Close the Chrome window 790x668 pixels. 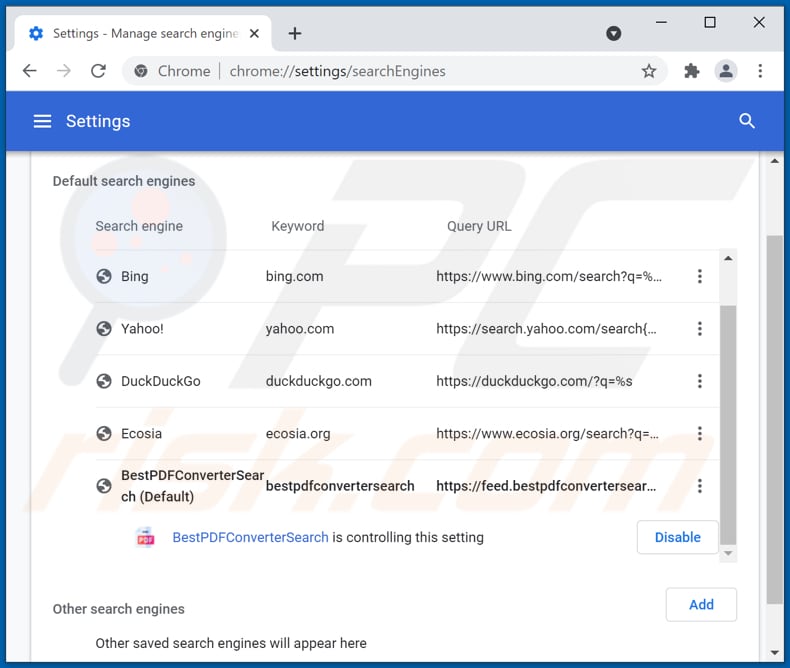[x=759, y=23]
